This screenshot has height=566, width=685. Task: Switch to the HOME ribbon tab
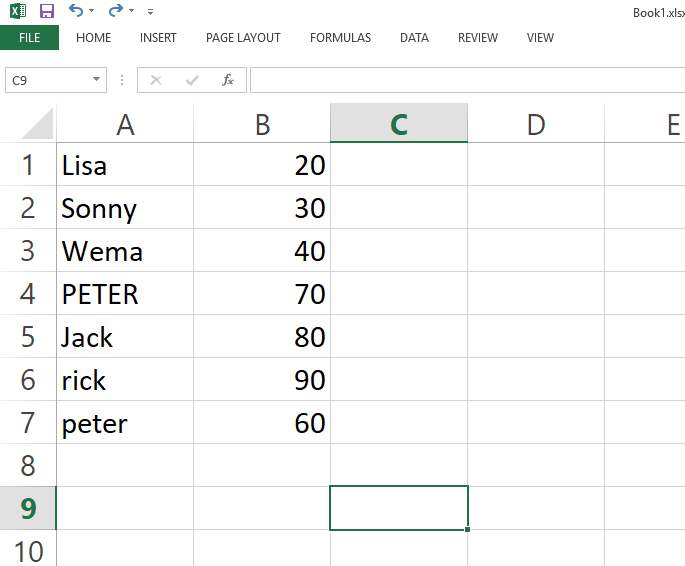(x=93, y=38)
